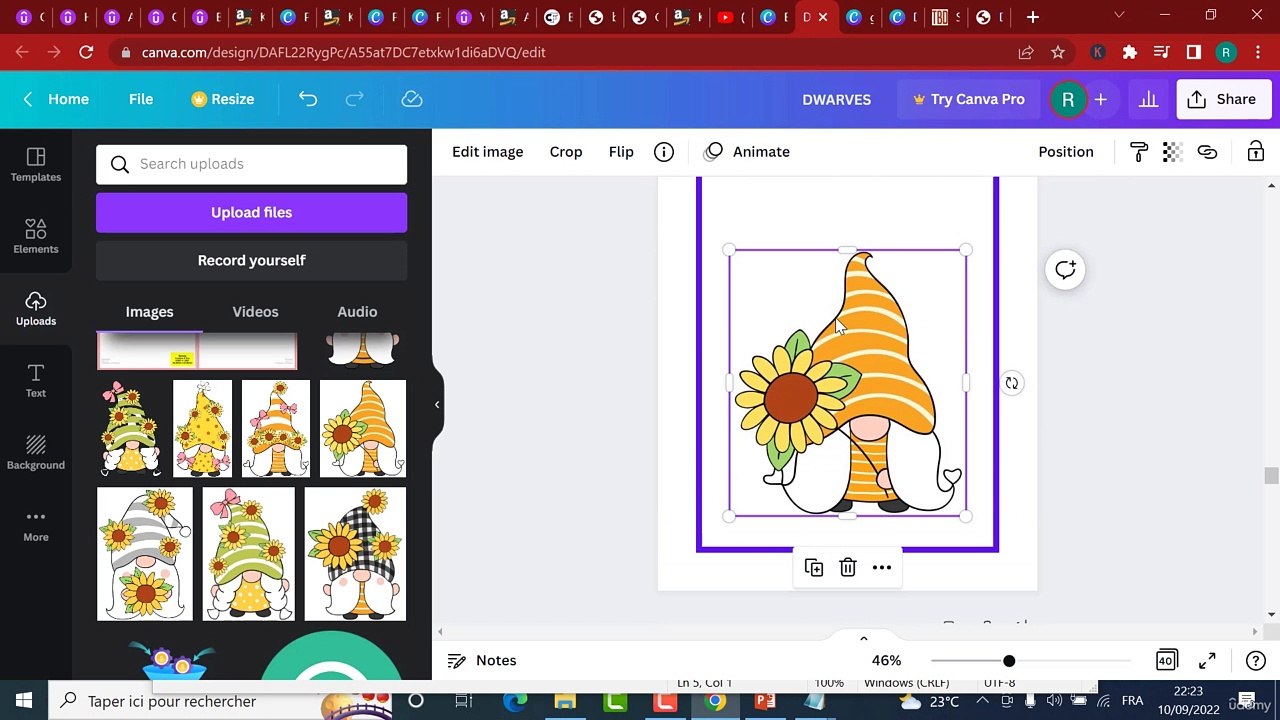Select the plaid black hat gnome thumbnail
The height and width of the screenshot is (720, 1280).
(x=356, y=554)
